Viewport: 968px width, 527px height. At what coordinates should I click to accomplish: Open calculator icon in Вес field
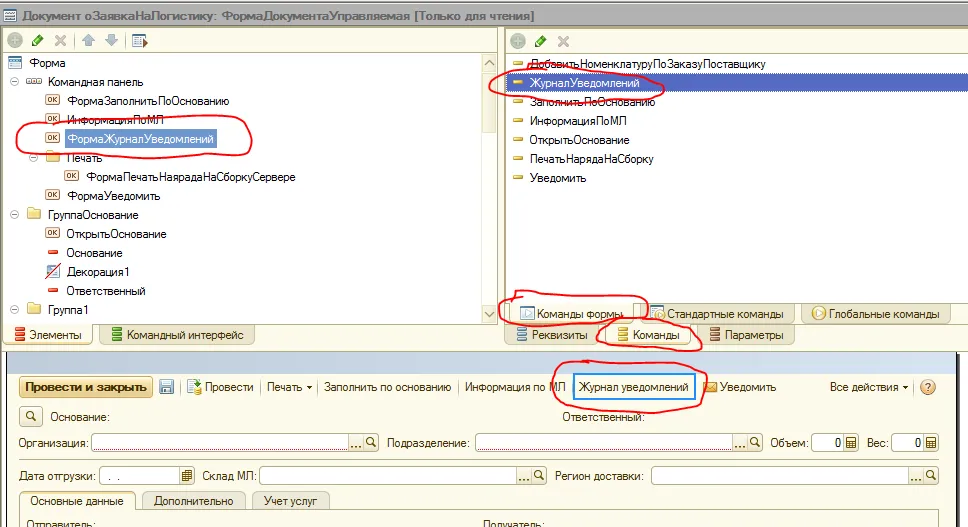click(x=931, y=442)
